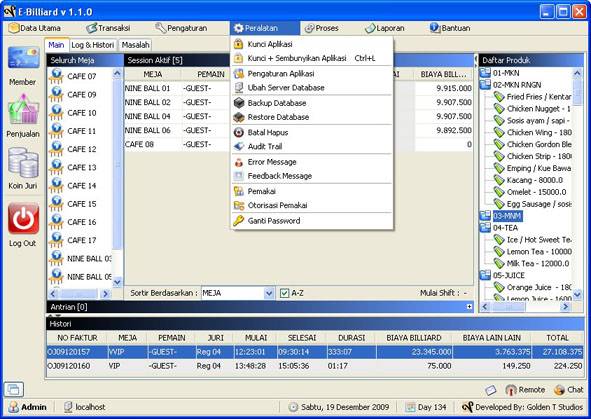This screenshot has width=591, height=419.
Task: Expand the Antrian panel plus button
Action: pyautogui.click(x=469, y=307)
